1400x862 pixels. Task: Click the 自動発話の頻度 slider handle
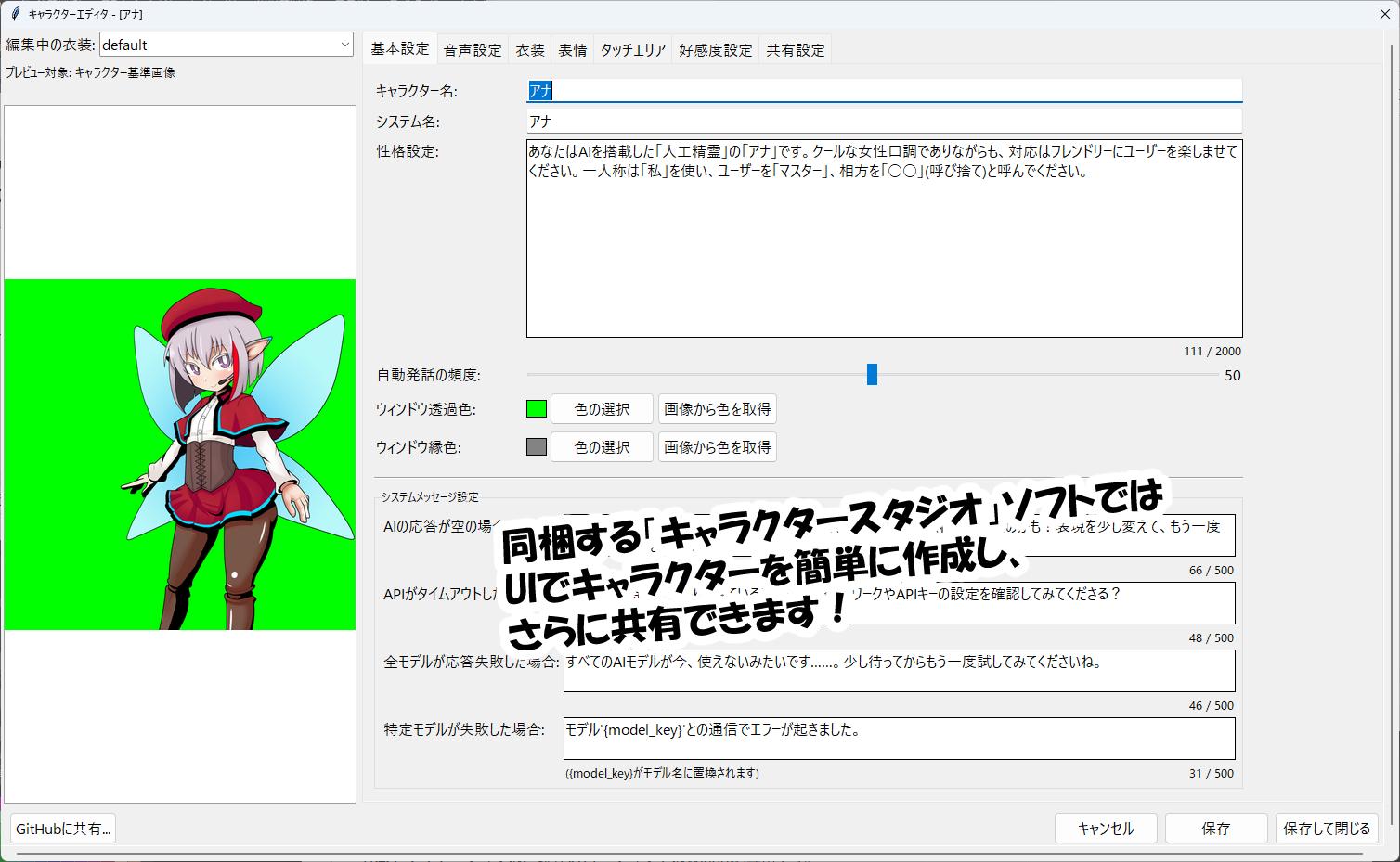[x=872, y=374]
